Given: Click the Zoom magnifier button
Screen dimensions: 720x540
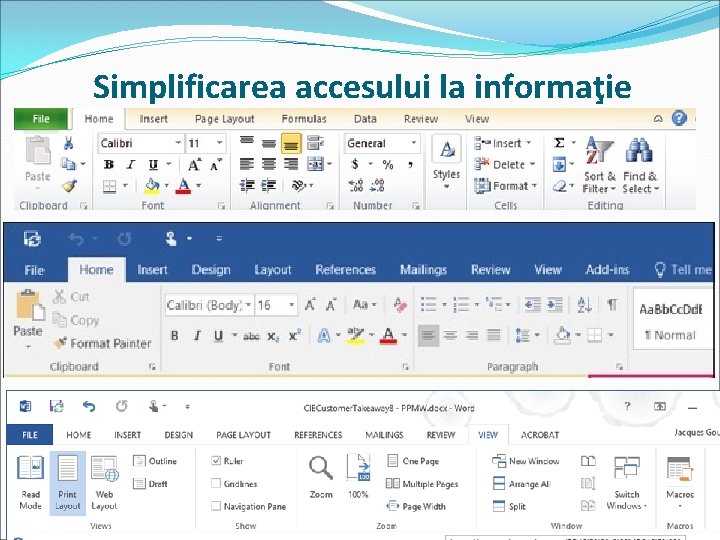Looking at the screenshot, I should (321, 478).
